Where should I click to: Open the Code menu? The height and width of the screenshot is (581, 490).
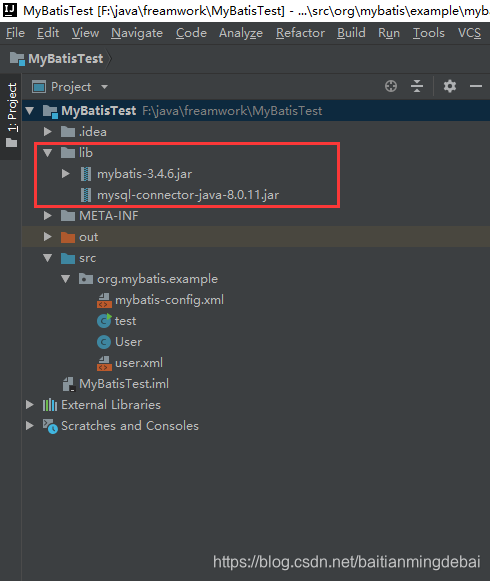(191, 33)
